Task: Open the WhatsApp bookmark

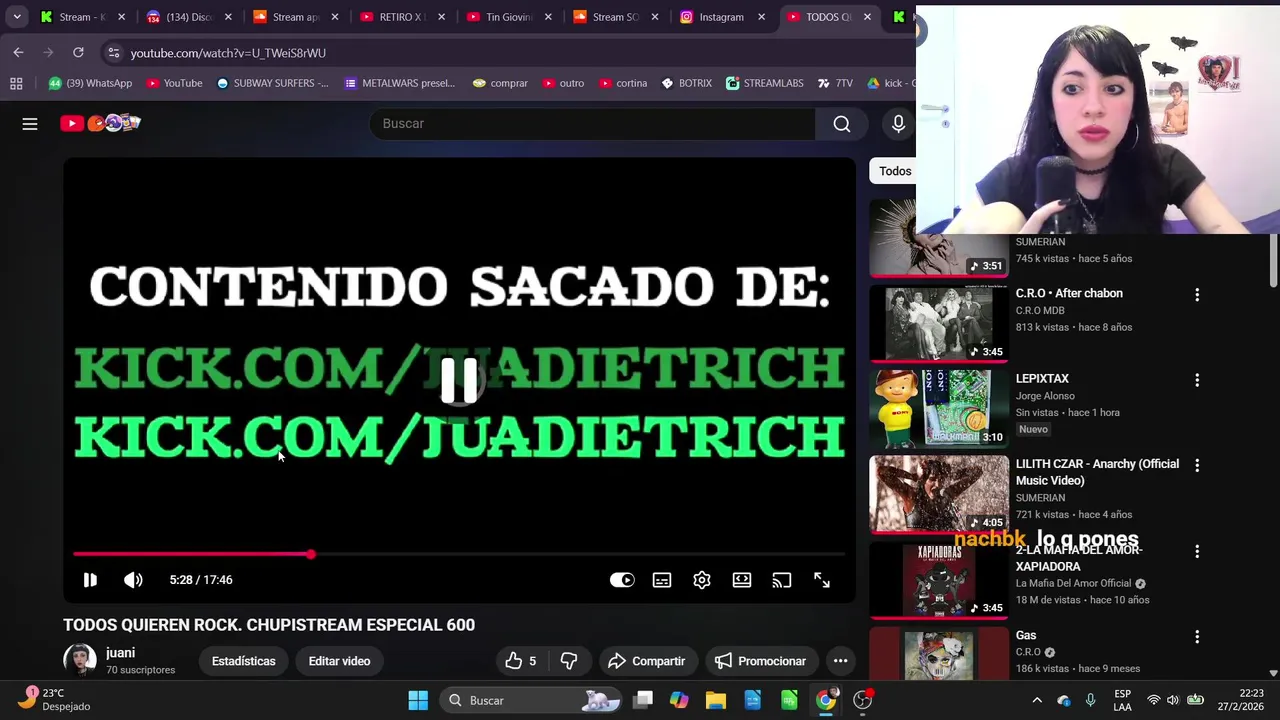Action: point(90,83)
